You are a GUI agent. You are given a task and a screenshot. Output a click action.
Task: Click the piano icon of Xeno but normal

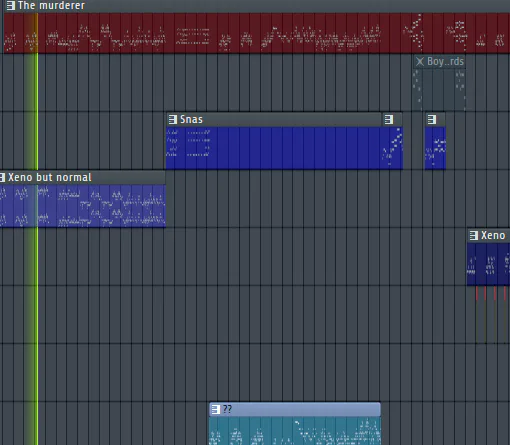click(2, 177)
